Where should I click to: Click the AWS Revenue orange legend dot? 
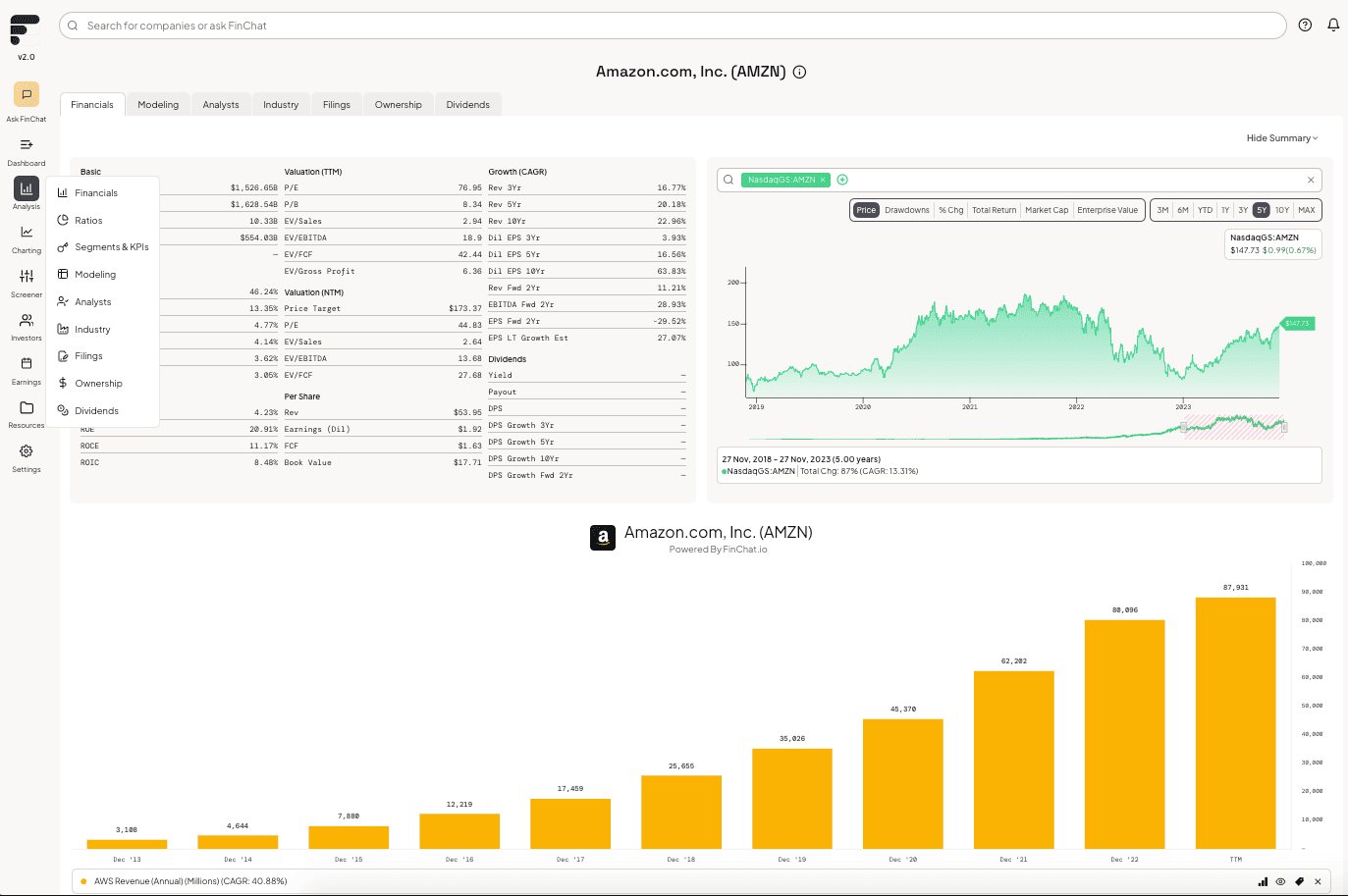coord(84,881)
